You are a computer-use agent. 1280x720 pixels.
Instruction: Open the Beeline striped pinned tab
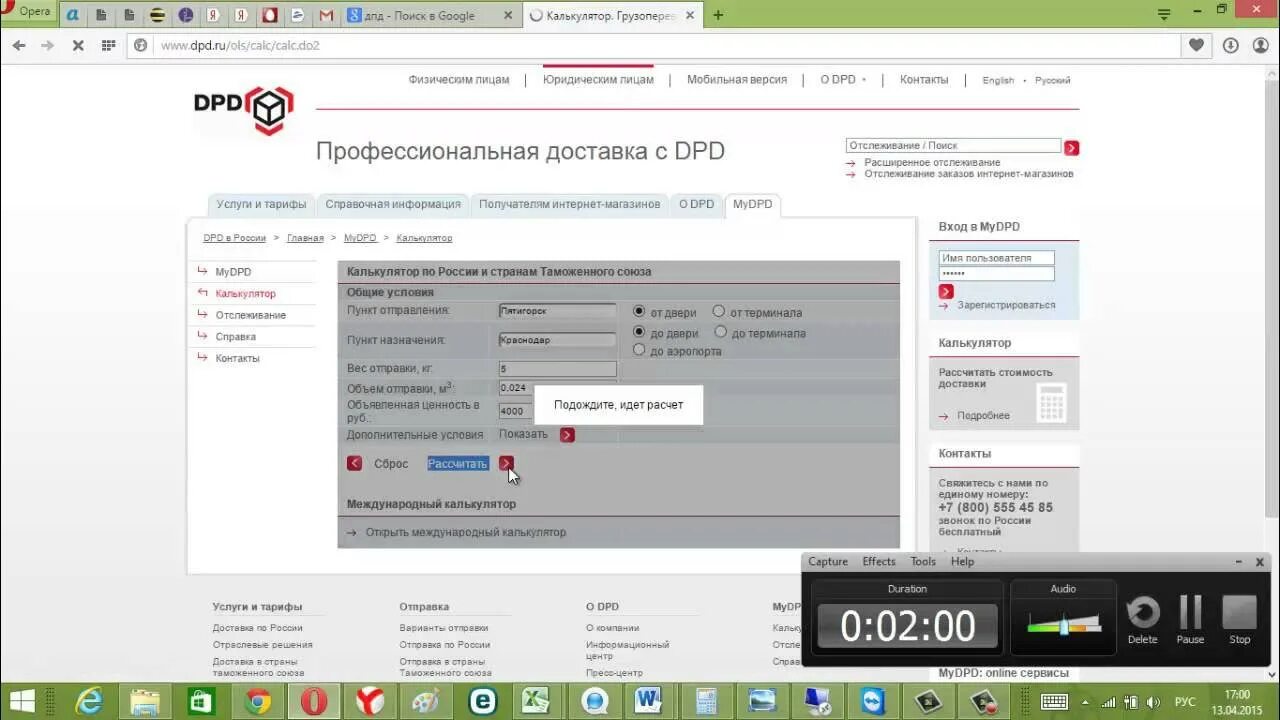coord(157,15)
